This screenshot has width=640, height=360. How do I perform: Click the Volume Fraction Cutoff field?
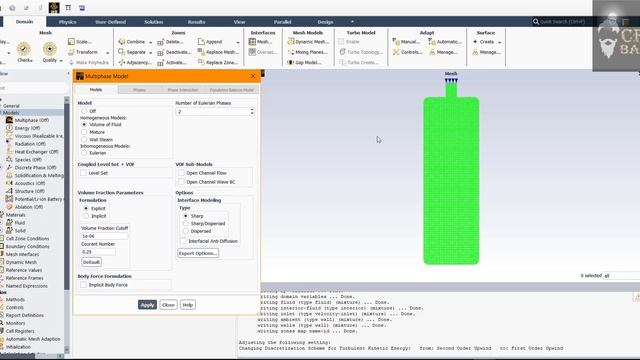click(x=105, y=236)
